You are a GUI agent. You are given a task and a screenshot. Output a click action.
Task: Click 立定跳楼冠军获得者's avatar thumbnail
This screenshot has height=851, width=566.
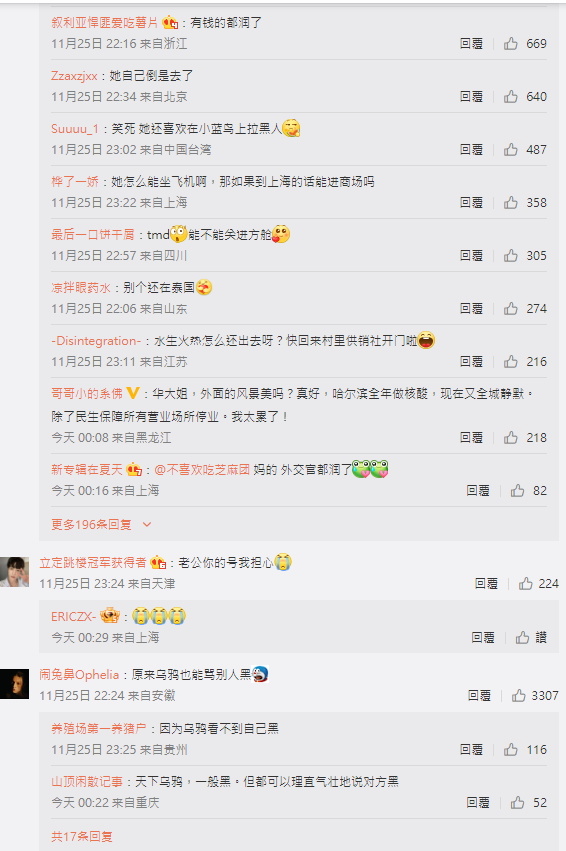15,571
